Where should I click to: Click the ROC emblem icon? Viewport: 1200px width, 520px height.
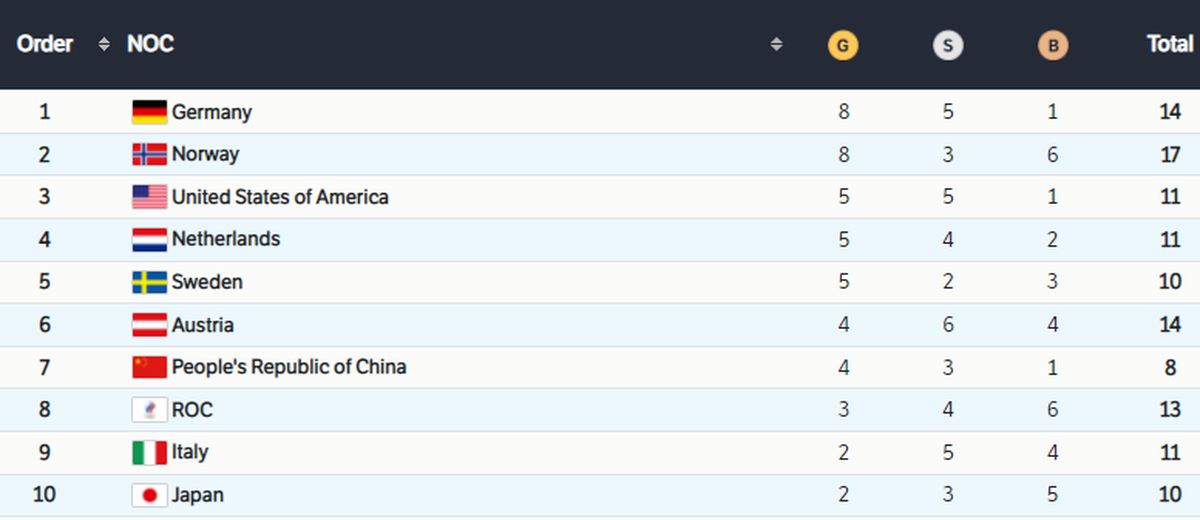(x=149, y=410)
